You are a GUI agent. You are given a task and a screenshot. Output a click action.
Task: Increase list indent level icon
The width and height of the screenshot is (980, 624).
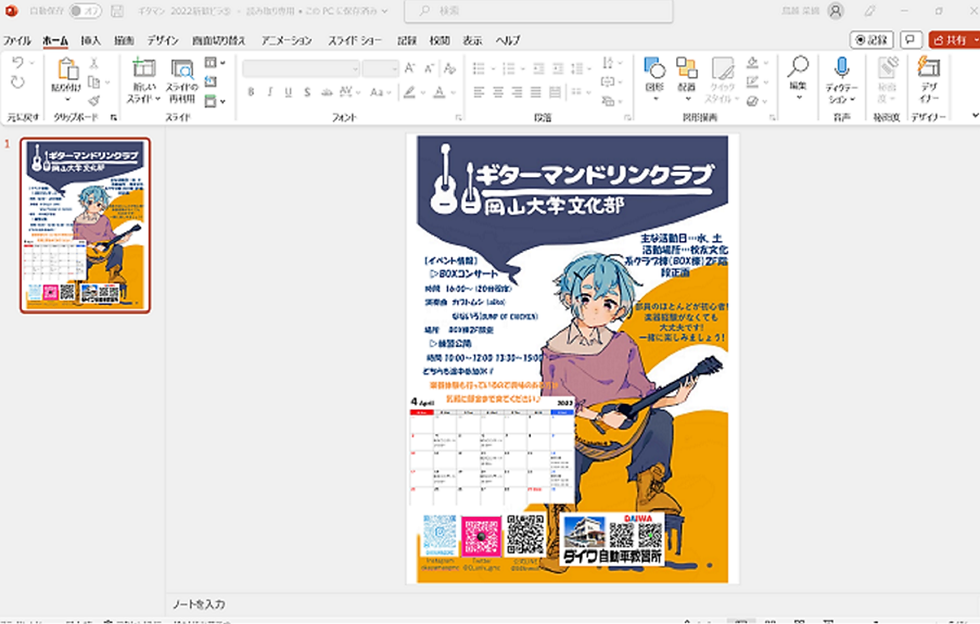558,68
